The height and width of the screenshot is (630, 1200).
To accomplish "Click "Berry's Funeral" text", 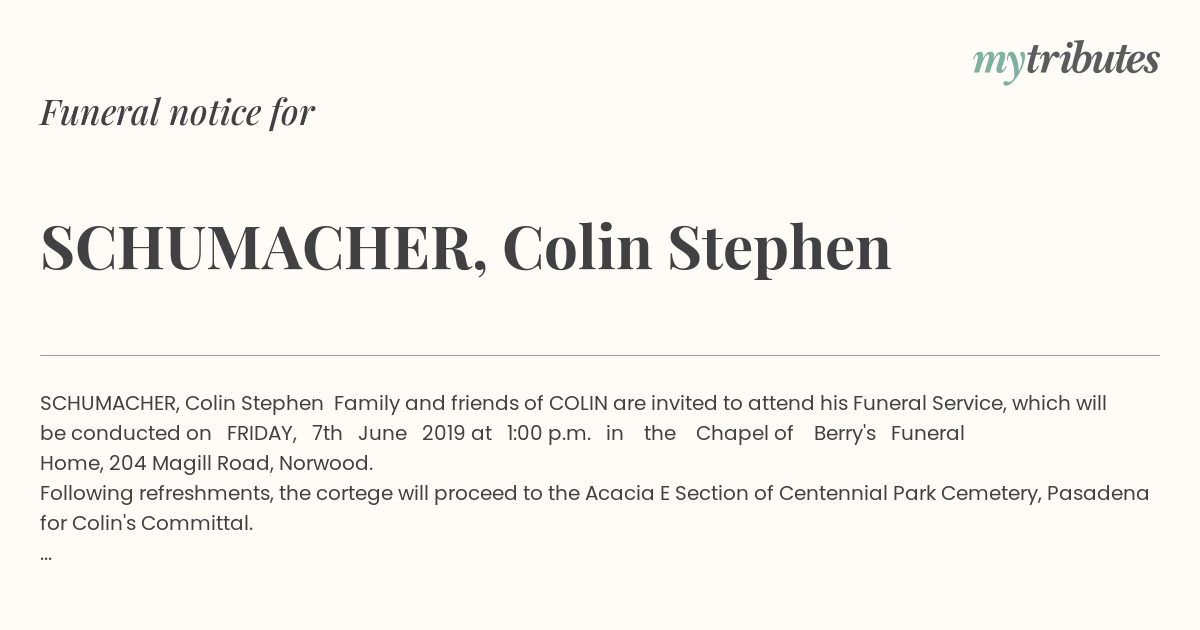I will pos(889,434).
